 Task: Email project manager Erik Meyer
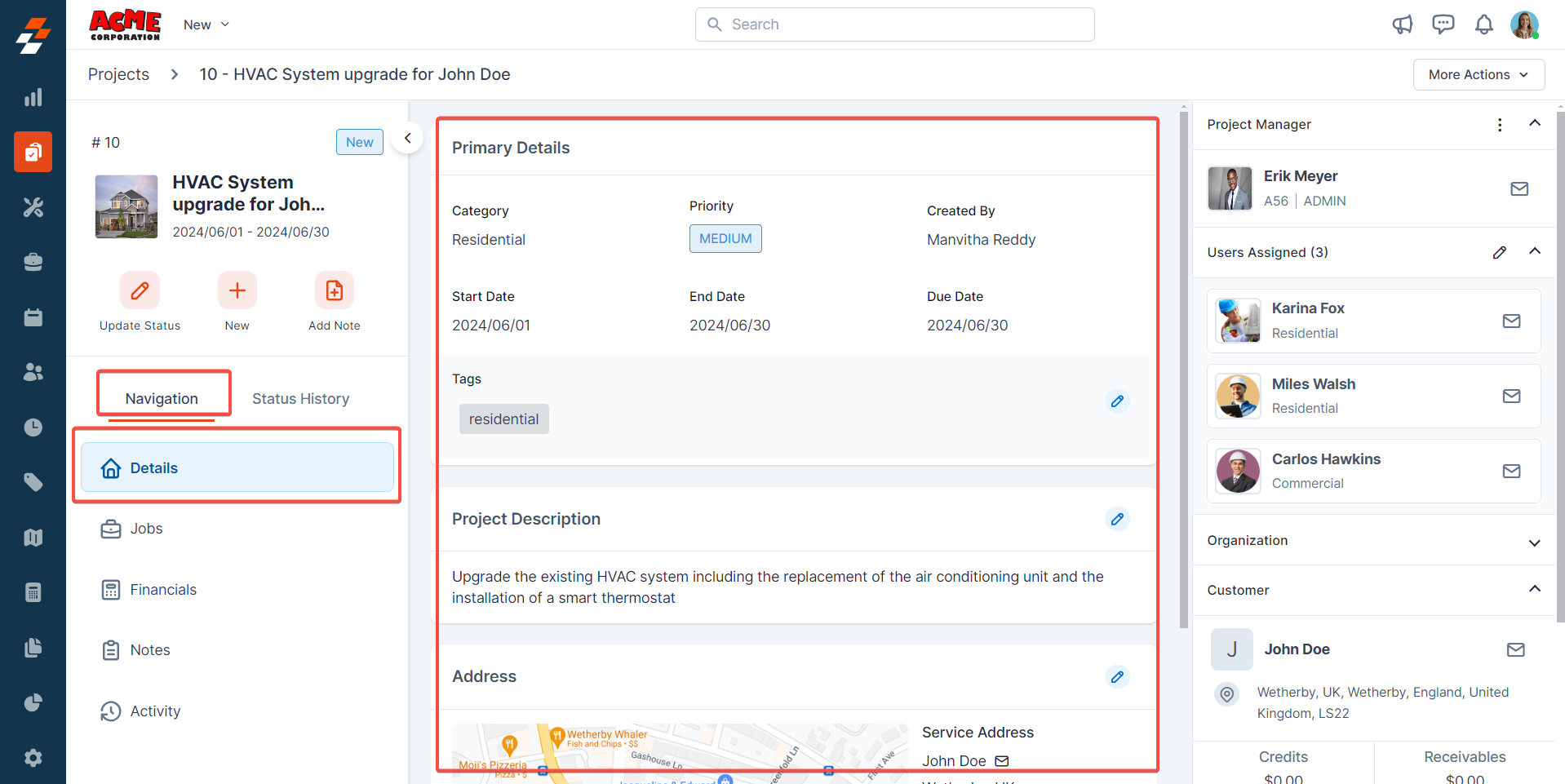click(x=1518, y=189)
